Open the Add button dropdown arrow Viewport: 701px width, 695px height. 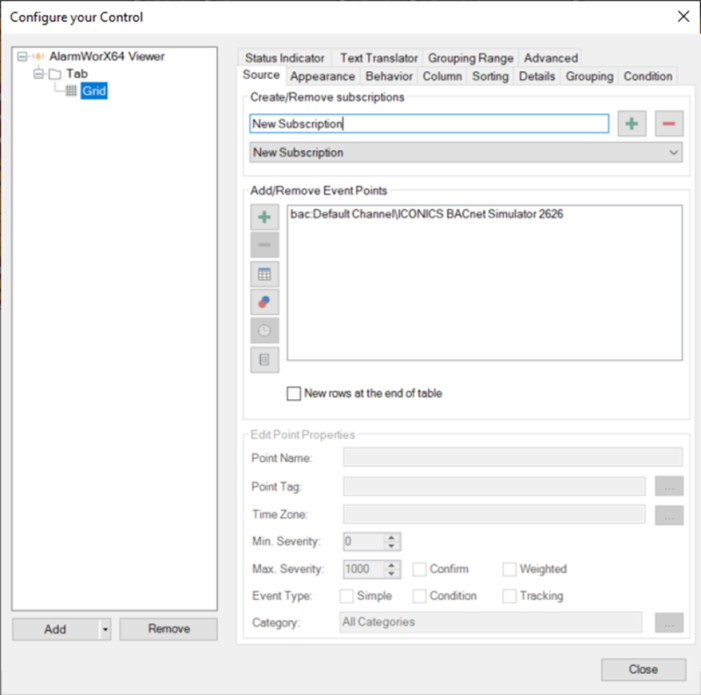[x=105, y=630]
